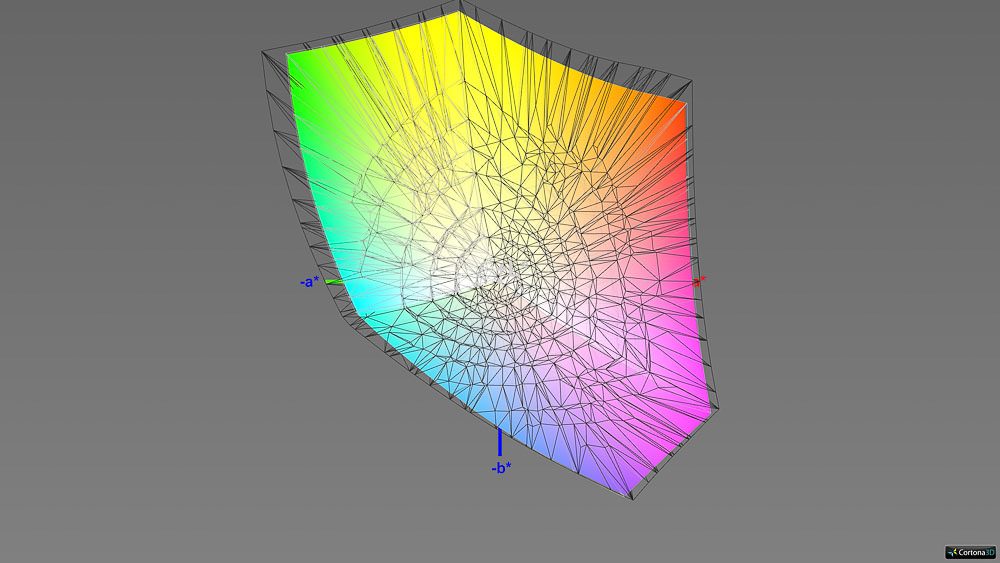Pick the violet bottom tip of gamut

point(628,490)
